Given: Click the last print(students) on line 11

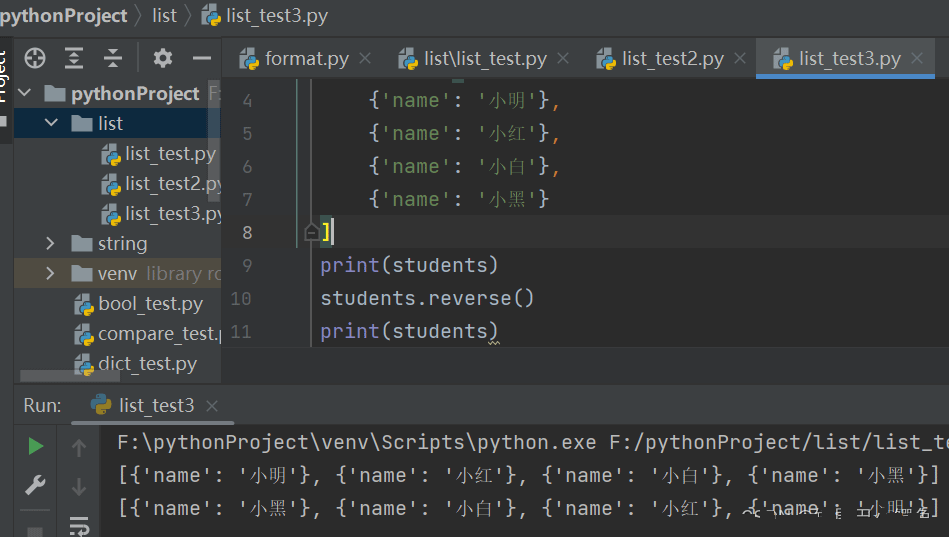Looking at the screenshot, I should (409, 331).
